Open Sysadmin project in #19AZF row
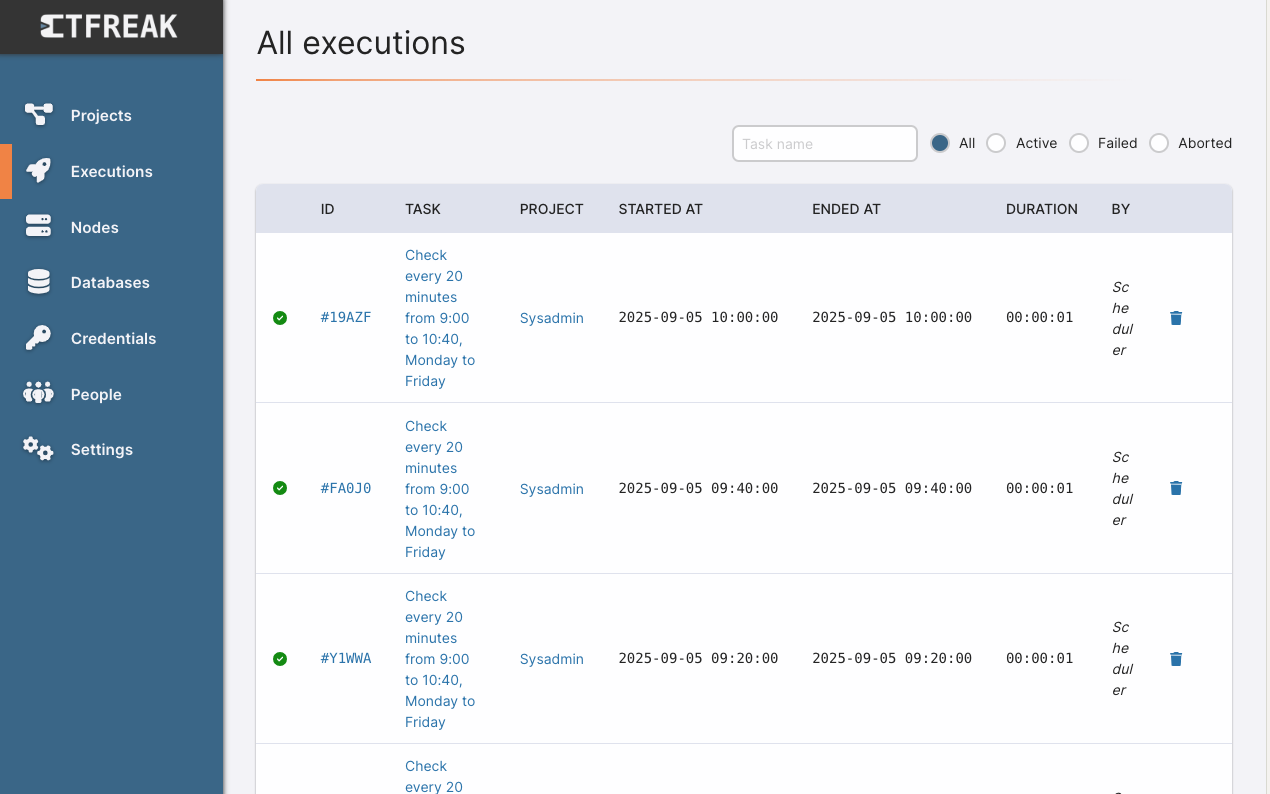This screenshot has height=794, width=1270. (x=552, y=318)
